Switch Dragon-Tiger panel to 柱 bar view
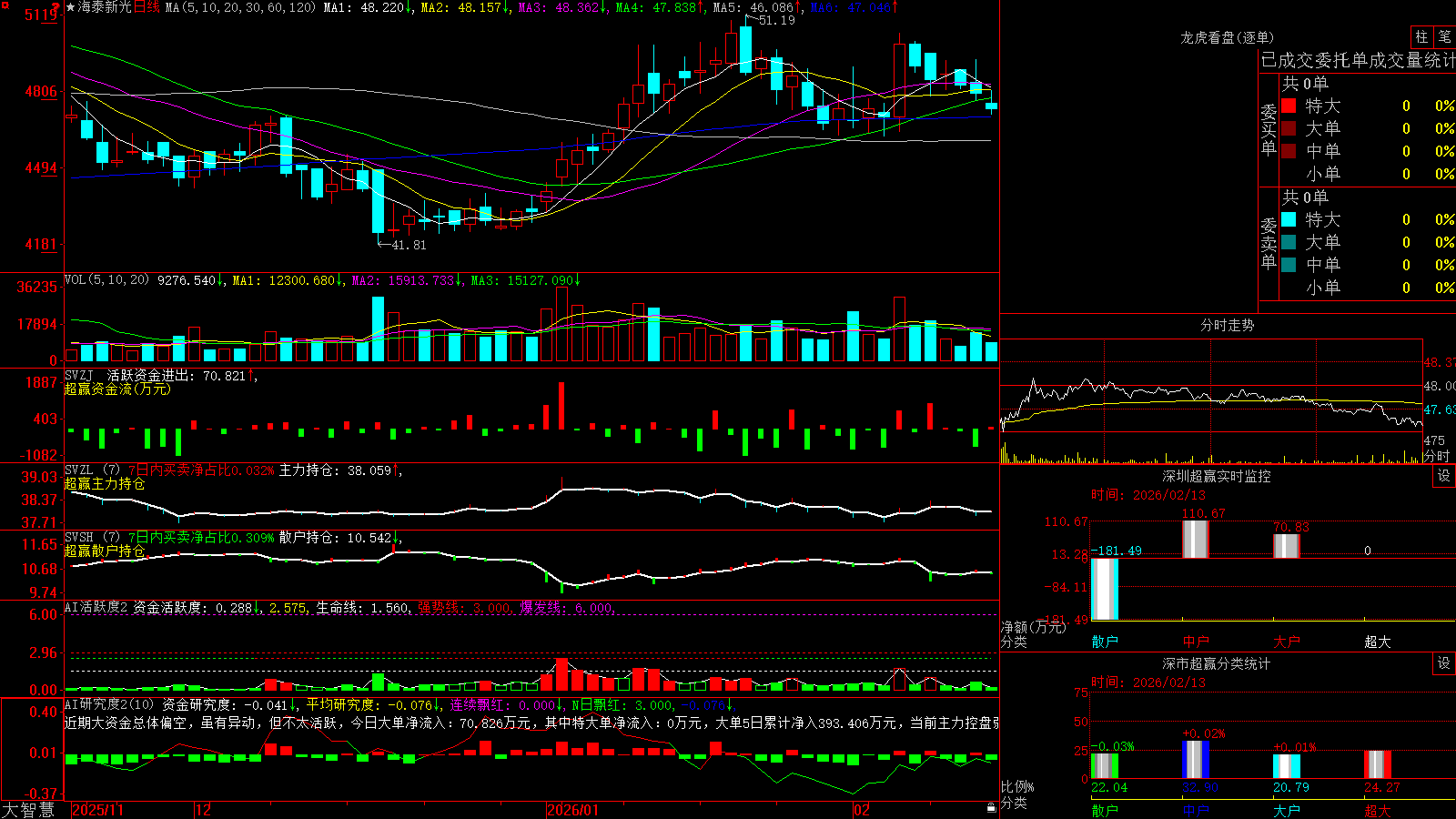Image resolution: width=1456 pixels, height=819 pixels. tap(1421, 36)
